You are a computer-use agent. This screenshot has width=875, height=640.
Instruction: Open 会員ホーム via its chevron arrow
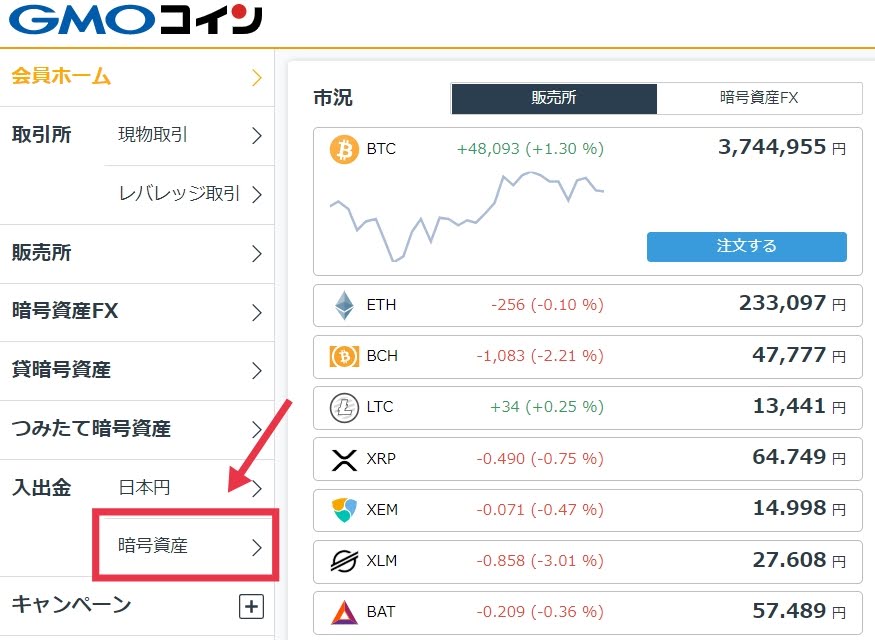coord(257,78)
